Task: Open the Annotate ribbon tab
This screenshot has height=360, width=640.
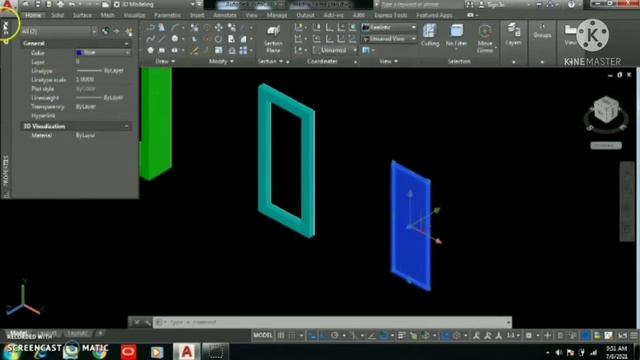Action: click(x=225, y=15)
